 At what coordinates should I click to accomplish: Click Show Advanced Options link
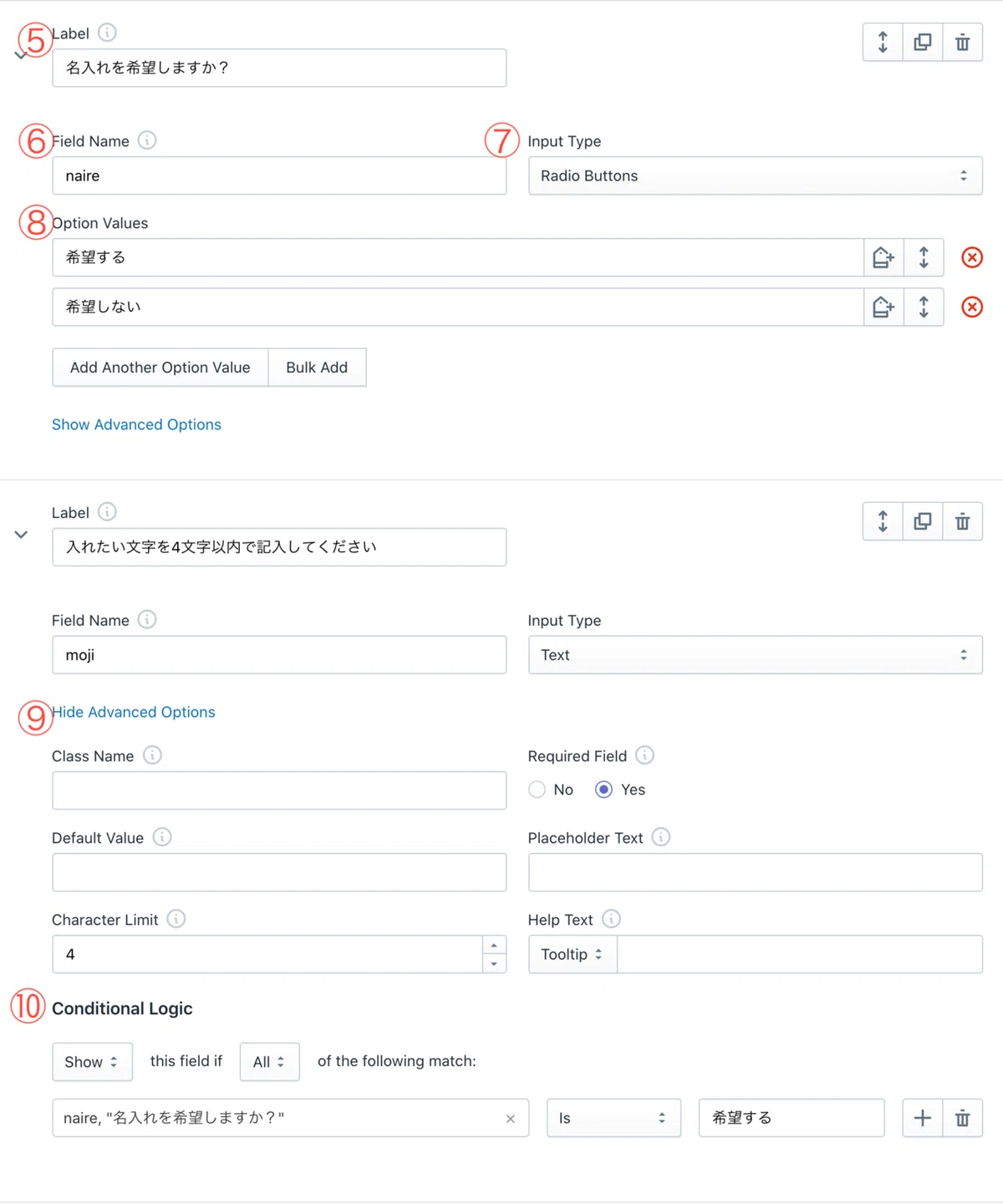pyautogui.click(x=136, y=424)
